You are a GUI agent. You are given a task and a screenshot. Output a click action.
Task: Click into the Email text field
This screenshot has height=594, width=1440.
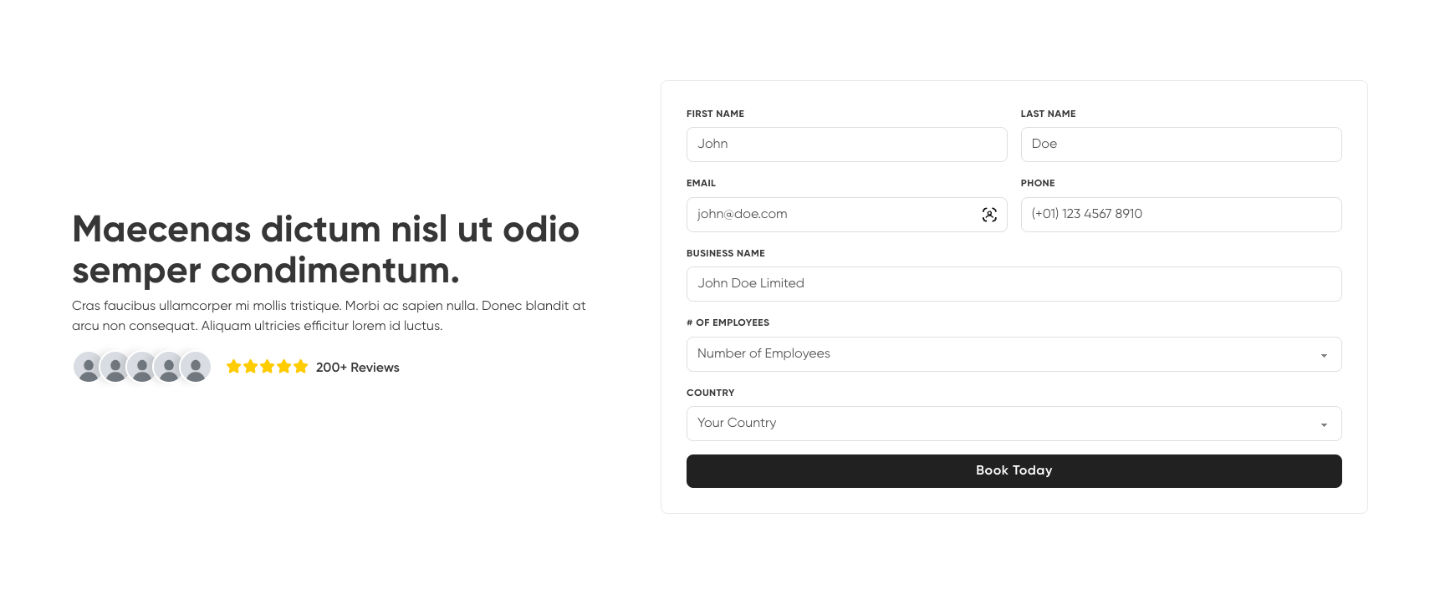click(x=830, y=214)
